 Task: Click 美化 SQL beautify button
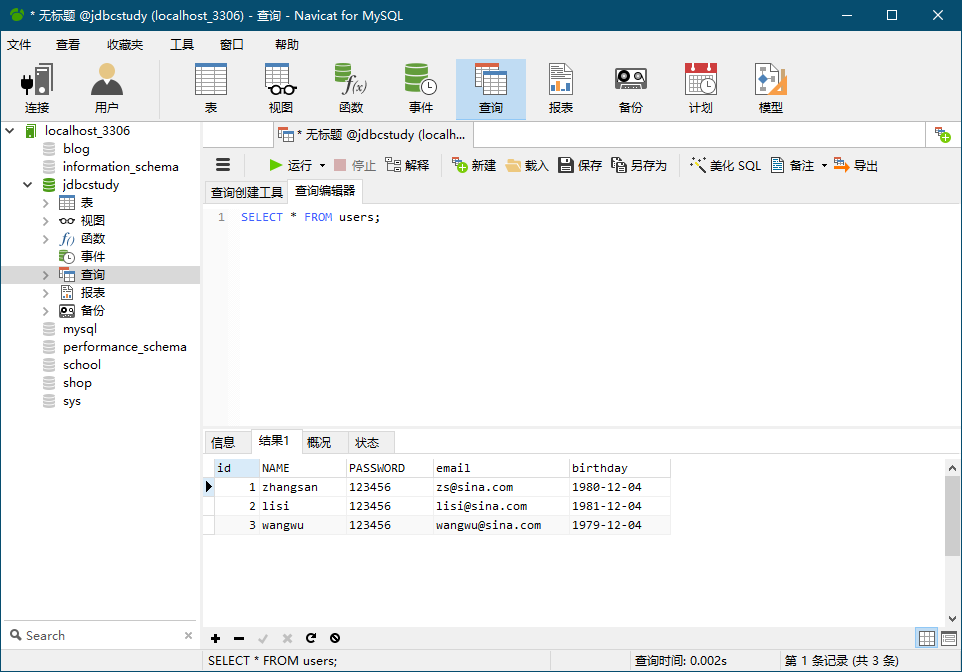(725, 165)
